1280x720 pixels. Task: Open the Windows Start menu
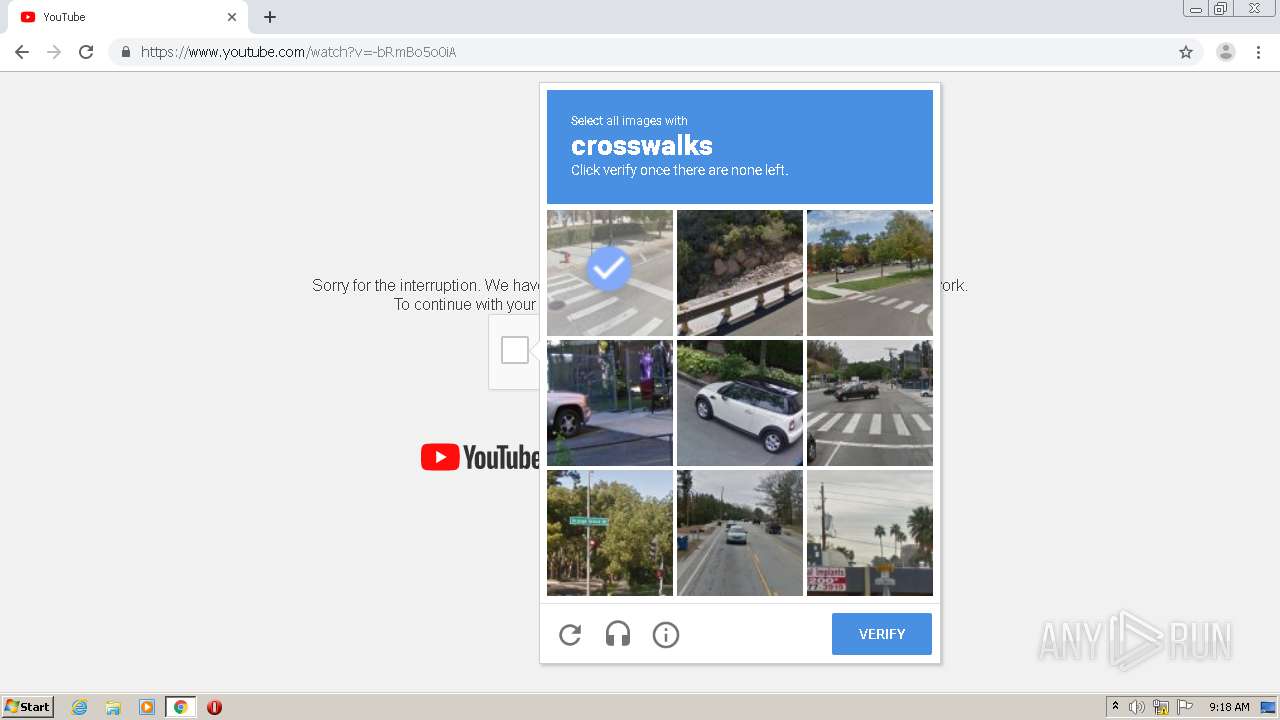[x=28, y=706]
